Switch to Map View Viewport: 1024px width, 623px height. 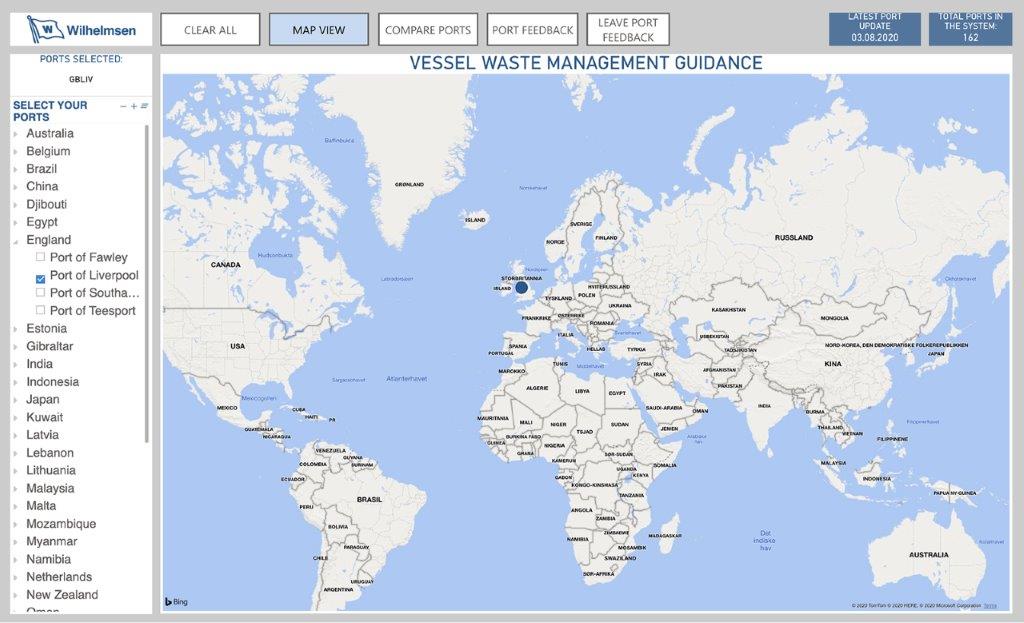point(318,30)
